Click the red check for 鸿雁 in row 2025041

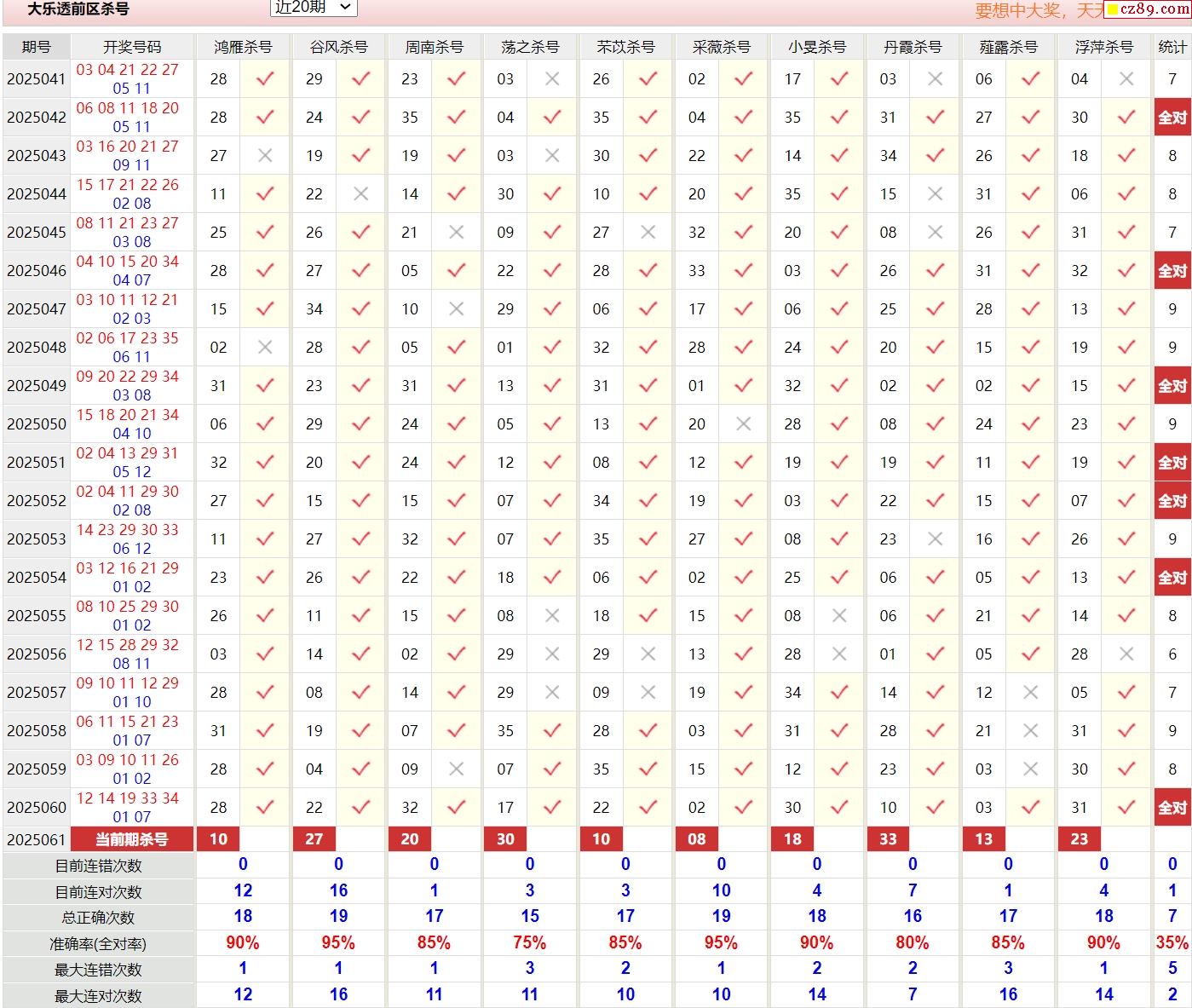(x=265, y=79)
